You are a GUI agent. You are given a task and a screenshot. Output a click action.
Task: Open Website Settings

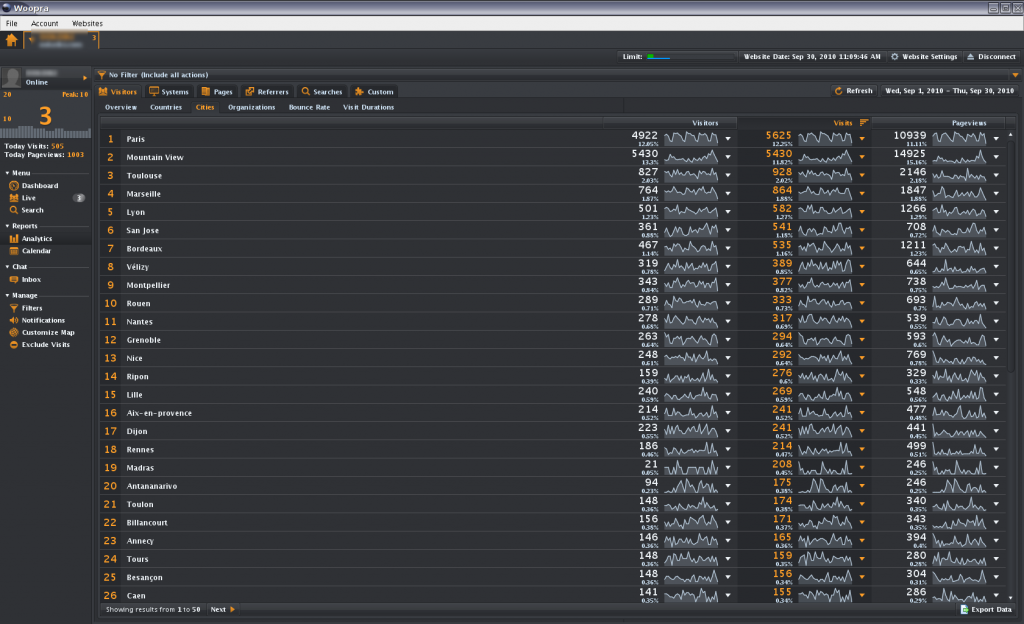pos(924,57)
